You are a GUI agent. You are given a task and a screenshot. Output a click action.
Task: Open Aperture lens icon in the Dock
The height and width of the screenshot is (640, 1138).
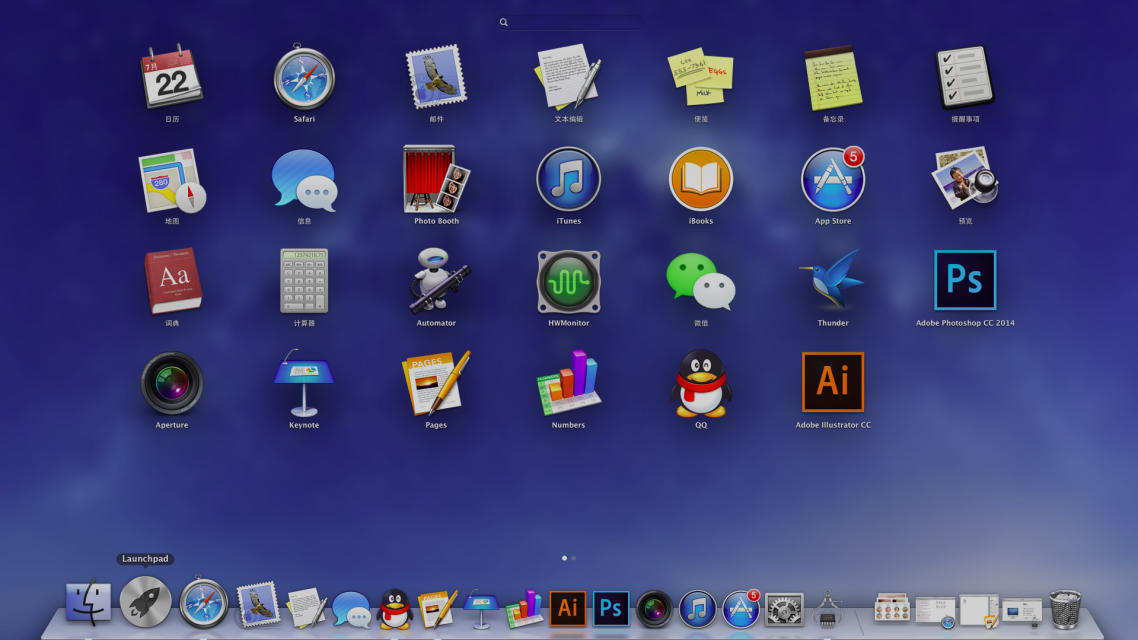coord(654,609)
